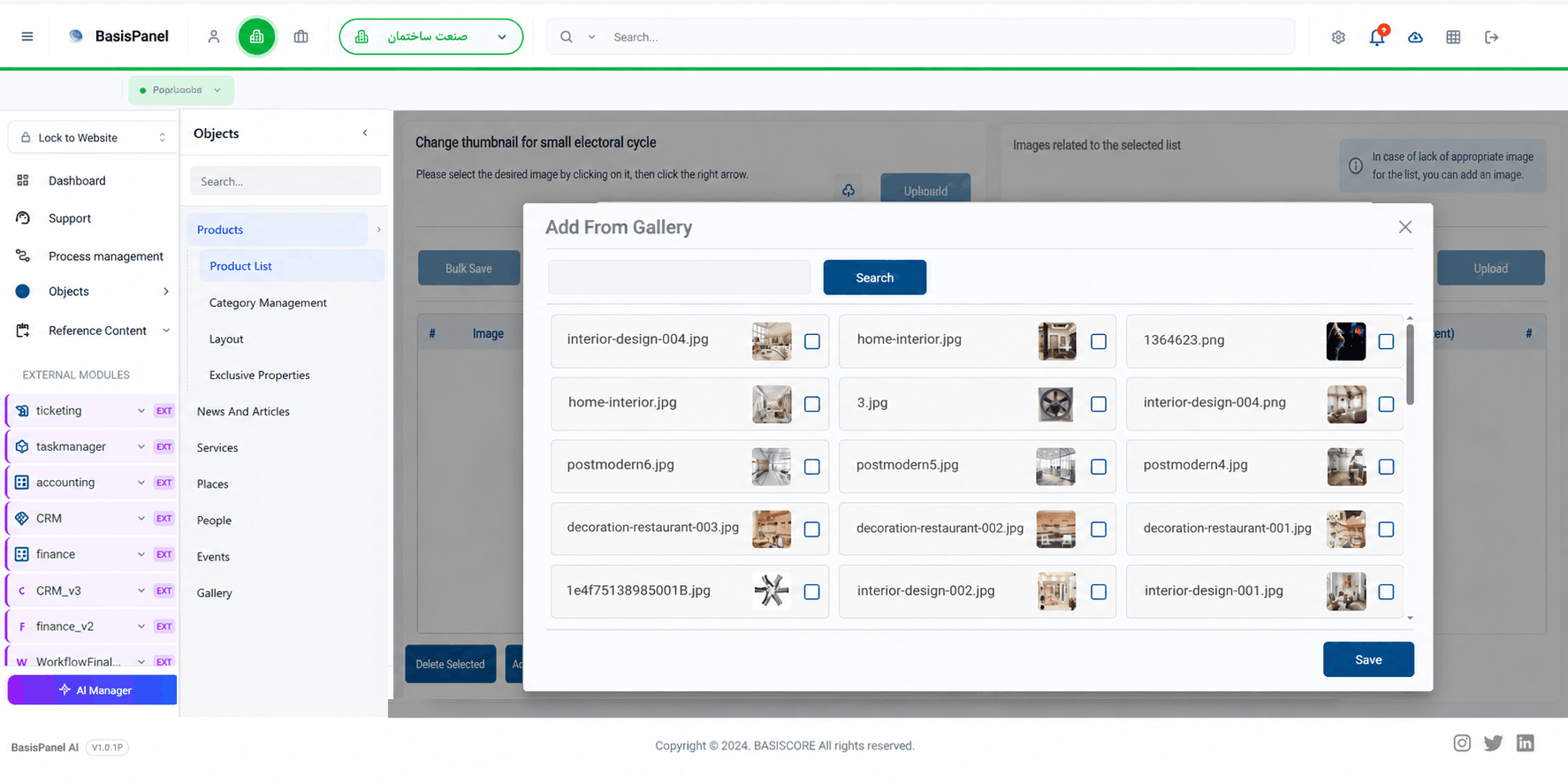Click Save in the gallery dialog

pos(1368,659)
